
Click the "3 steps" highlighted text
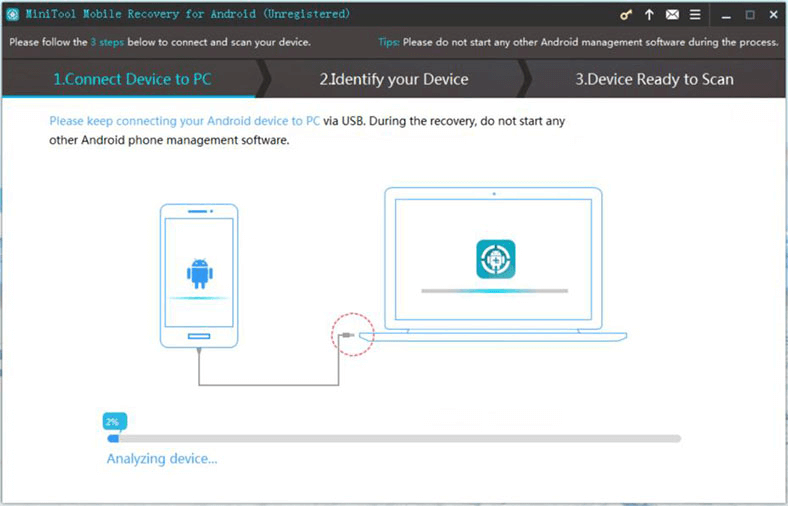[107, 42]
